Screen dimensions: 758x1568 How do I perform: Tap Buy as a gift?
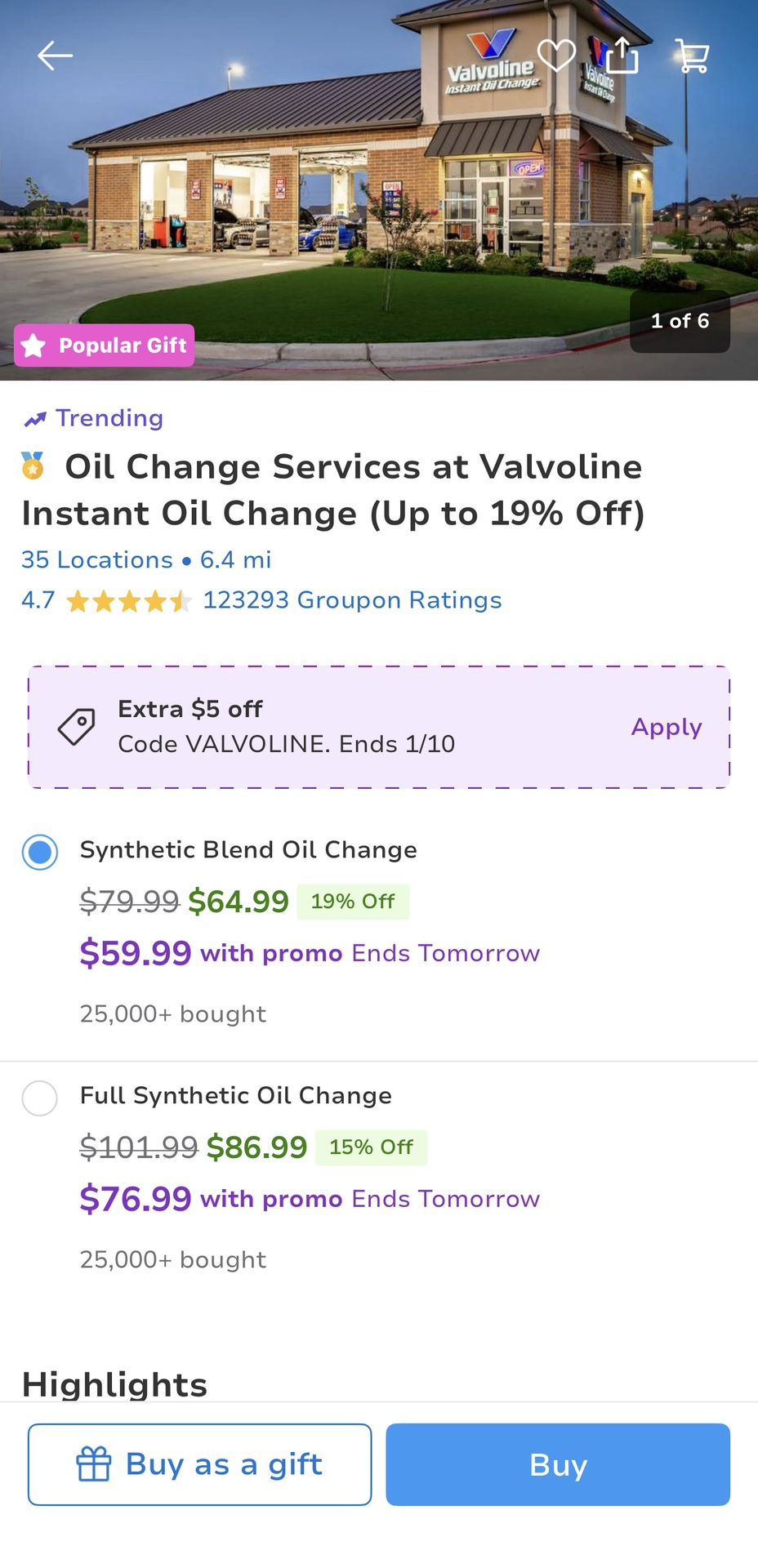coord(199,1464)
